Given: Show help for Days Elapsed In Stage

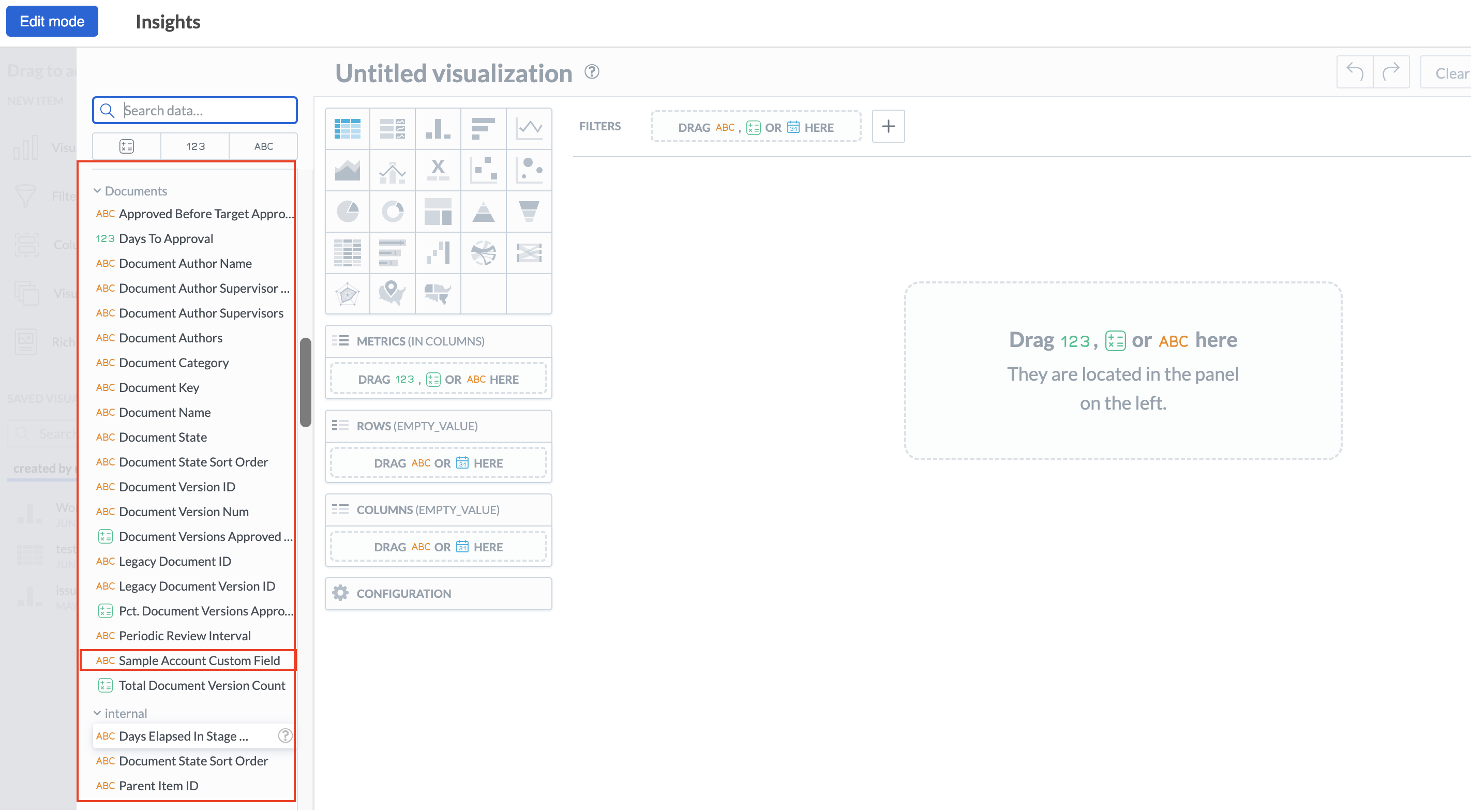Looking at the screenshot, I should (x=285, y=735).
